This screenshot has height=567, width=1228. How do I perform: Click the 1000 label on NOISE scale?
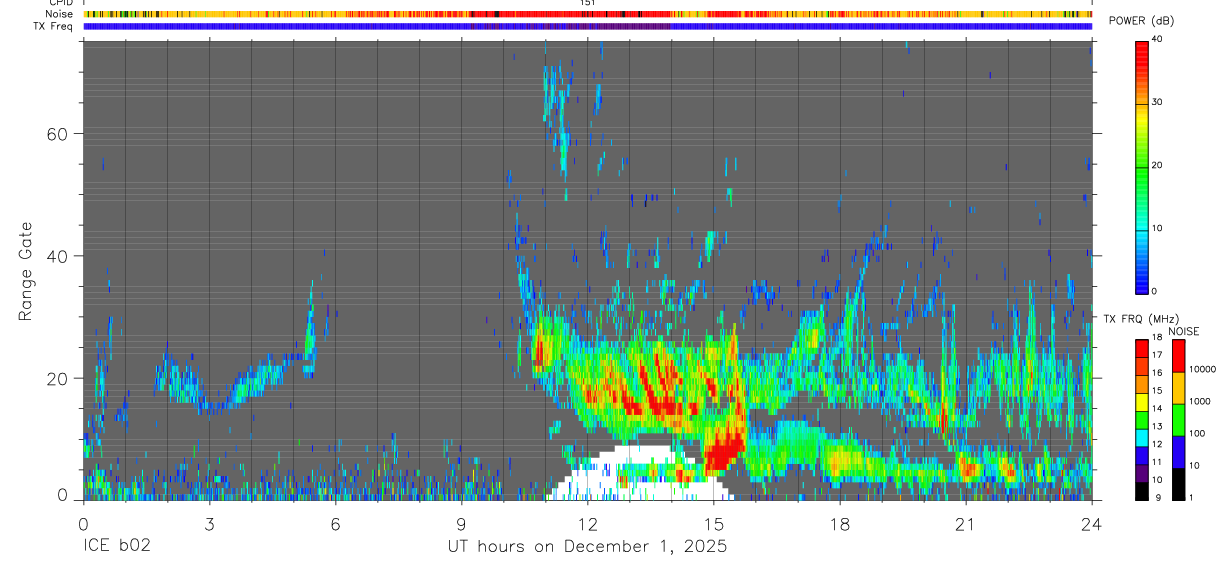1200,401
